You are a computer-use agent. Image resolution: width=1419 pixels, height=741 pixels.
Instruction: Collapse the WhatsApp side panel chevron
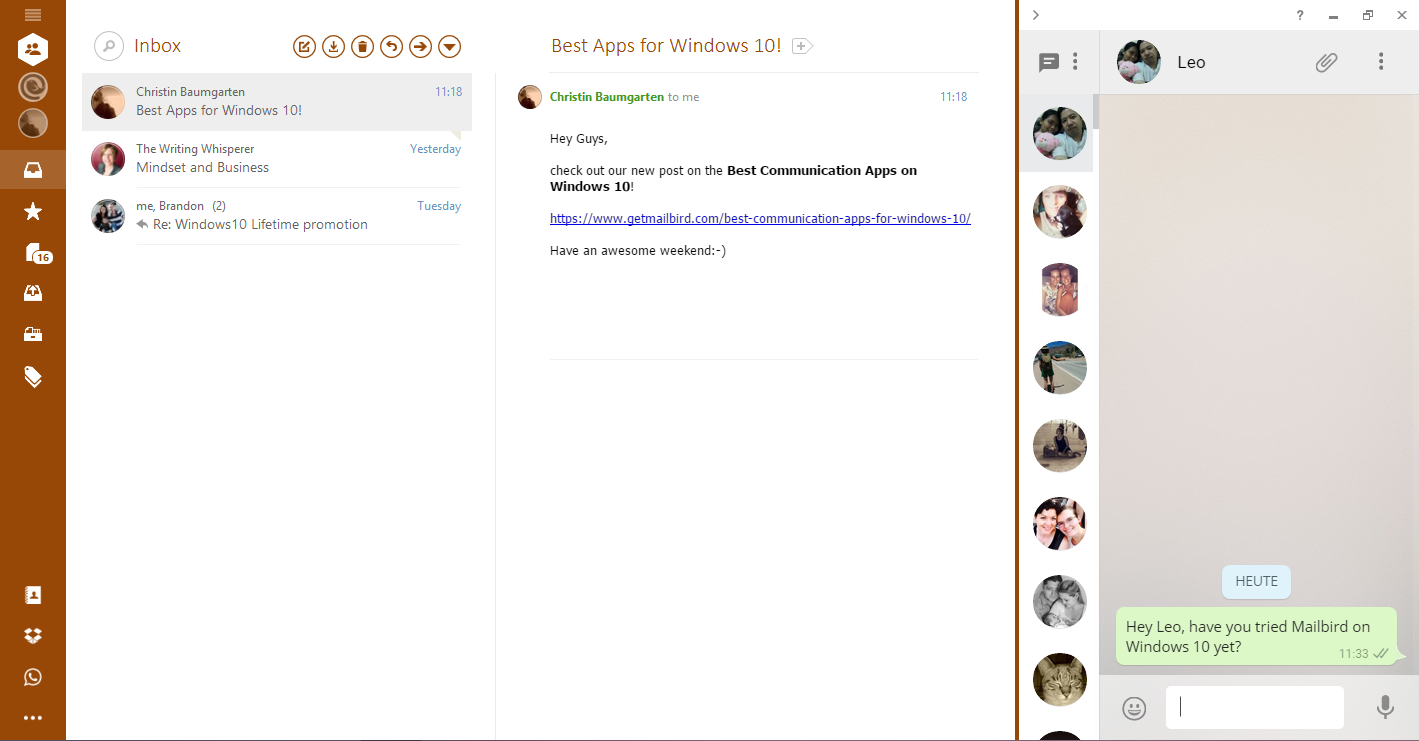click(1036, 15)
